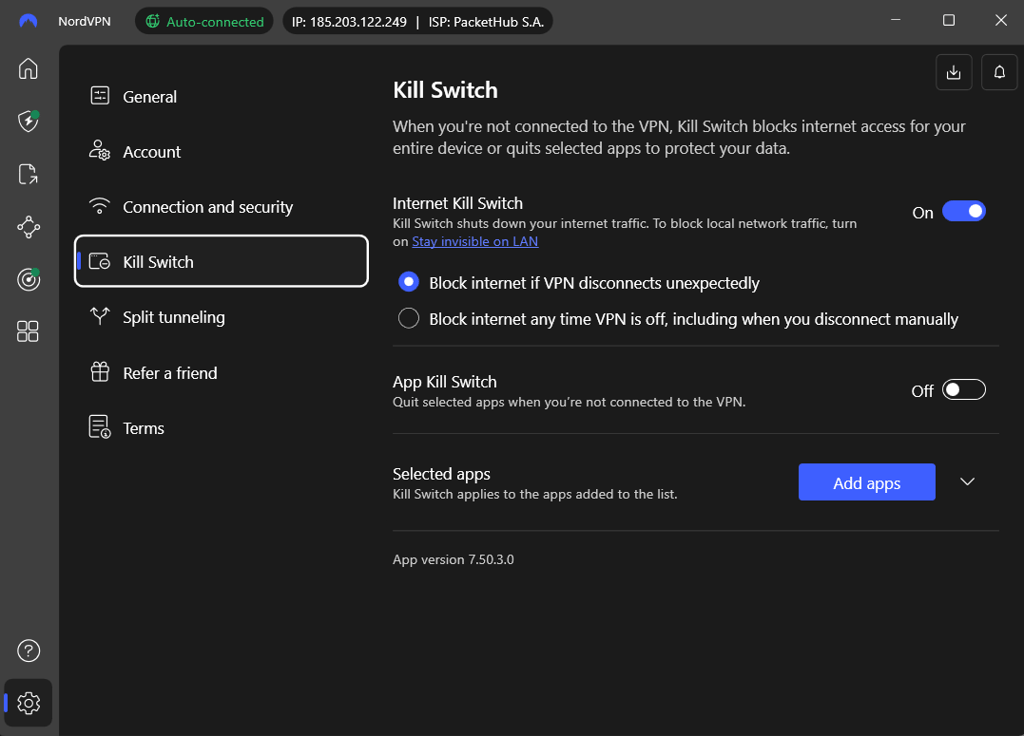Open the Home icon in sidebar
1024x736 pixels.
point(28,69)
